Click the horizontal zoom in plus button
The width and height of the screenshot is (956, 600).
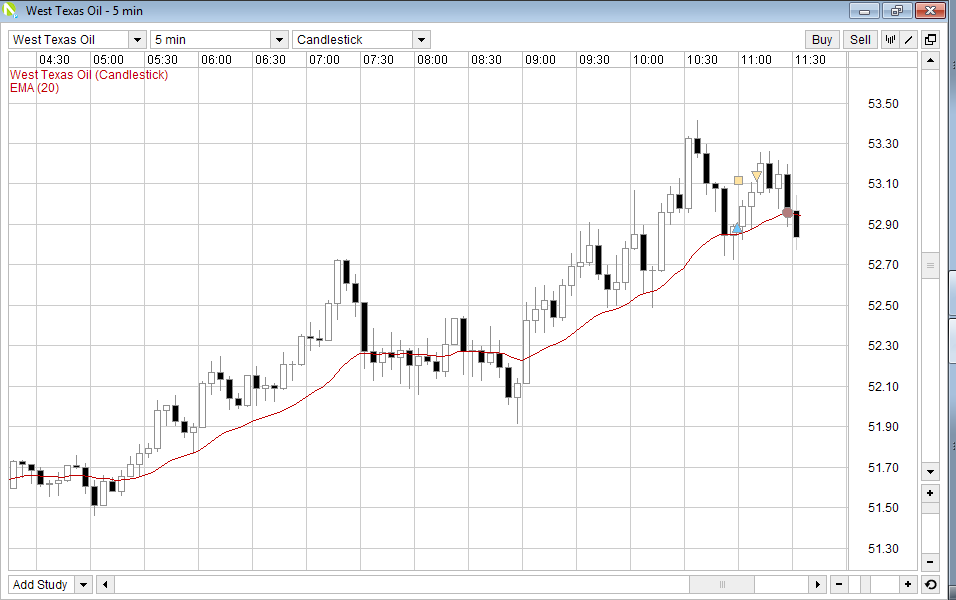(908, 585)
